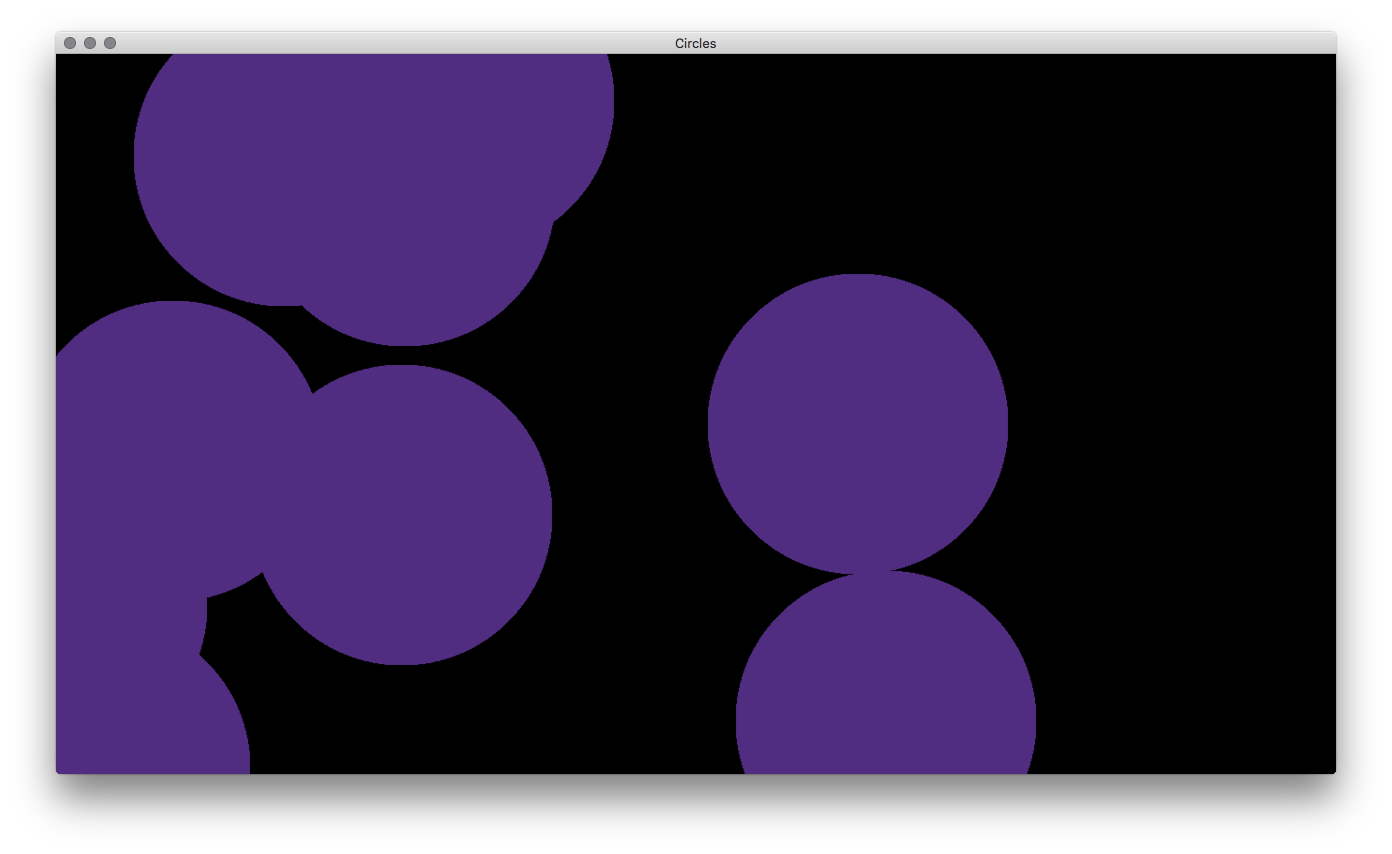The width and height of the screenshot is (1392, 854).
Task: Click the isolated full circle on the right
Action: [x=857, y=423]
